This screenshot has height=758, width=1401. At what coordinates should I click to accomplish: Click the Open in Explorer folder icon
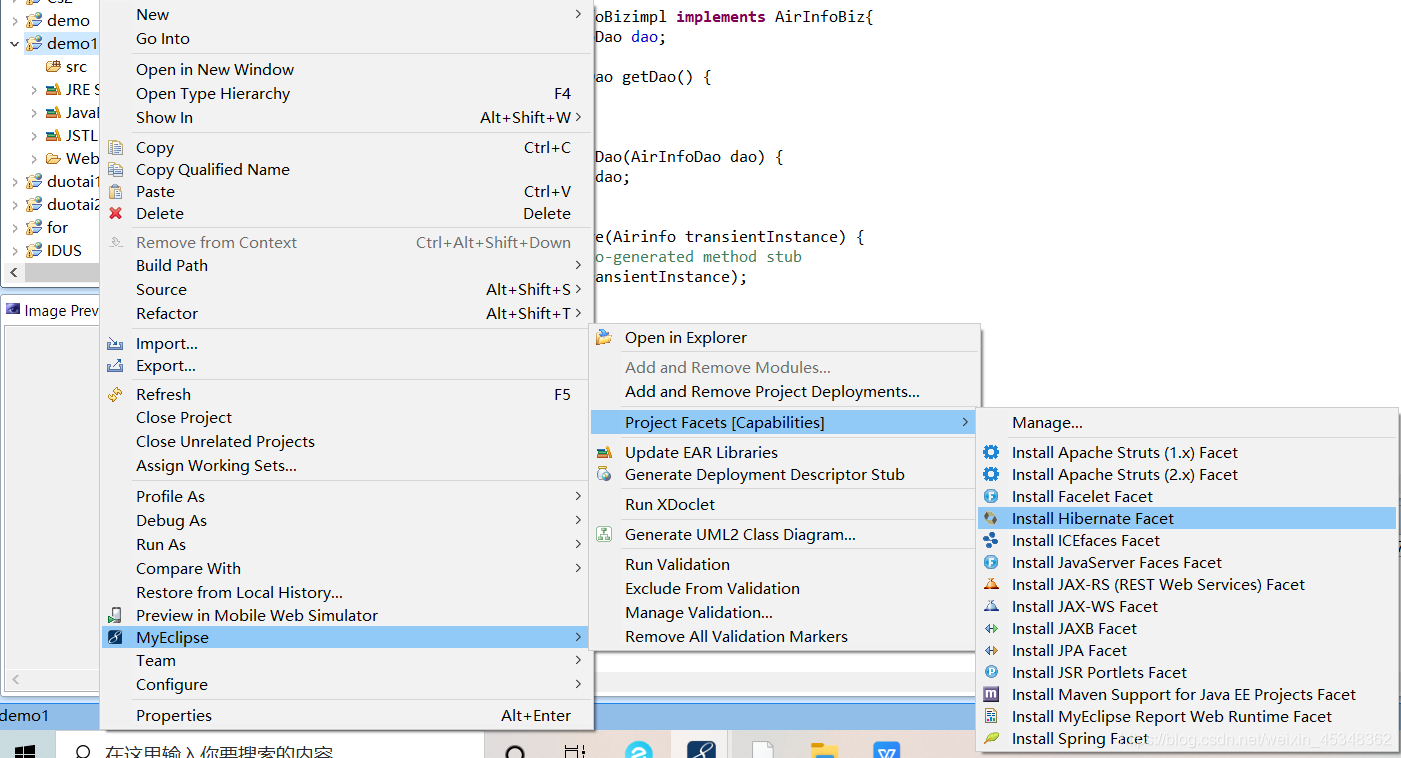tap(604, 337)
